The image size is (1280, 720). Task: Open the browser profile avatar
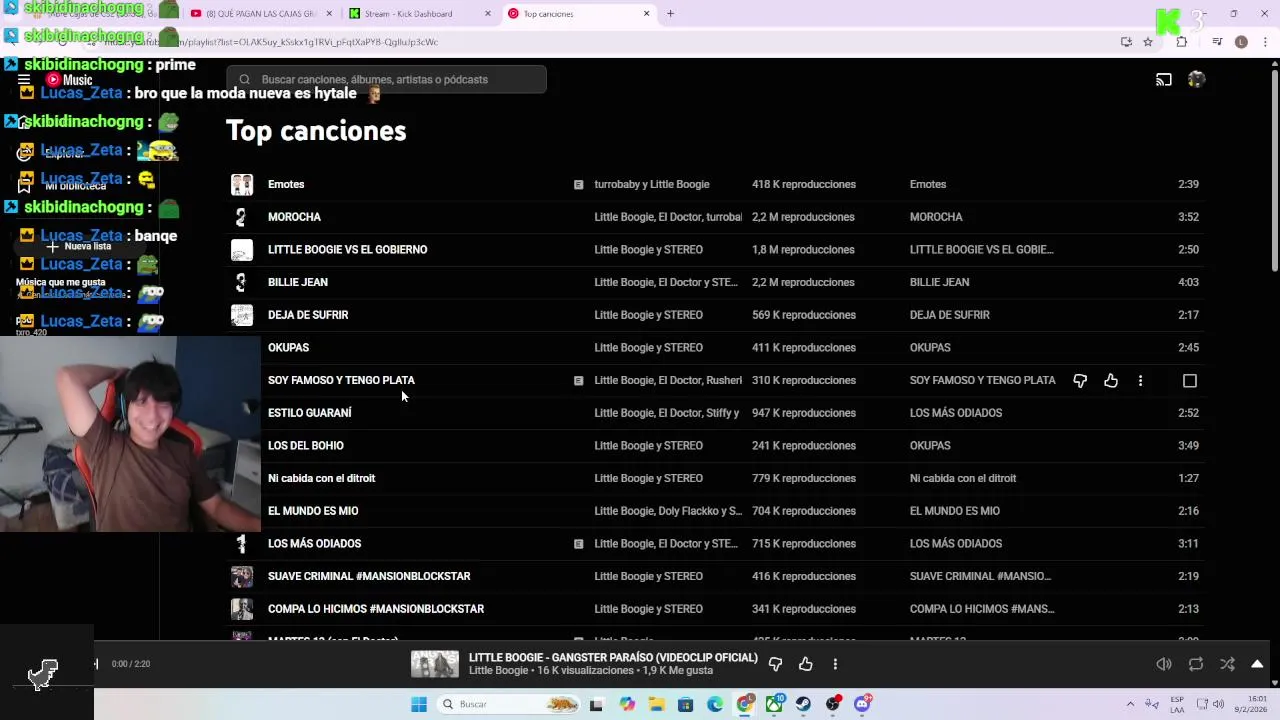pos(1241,42)
